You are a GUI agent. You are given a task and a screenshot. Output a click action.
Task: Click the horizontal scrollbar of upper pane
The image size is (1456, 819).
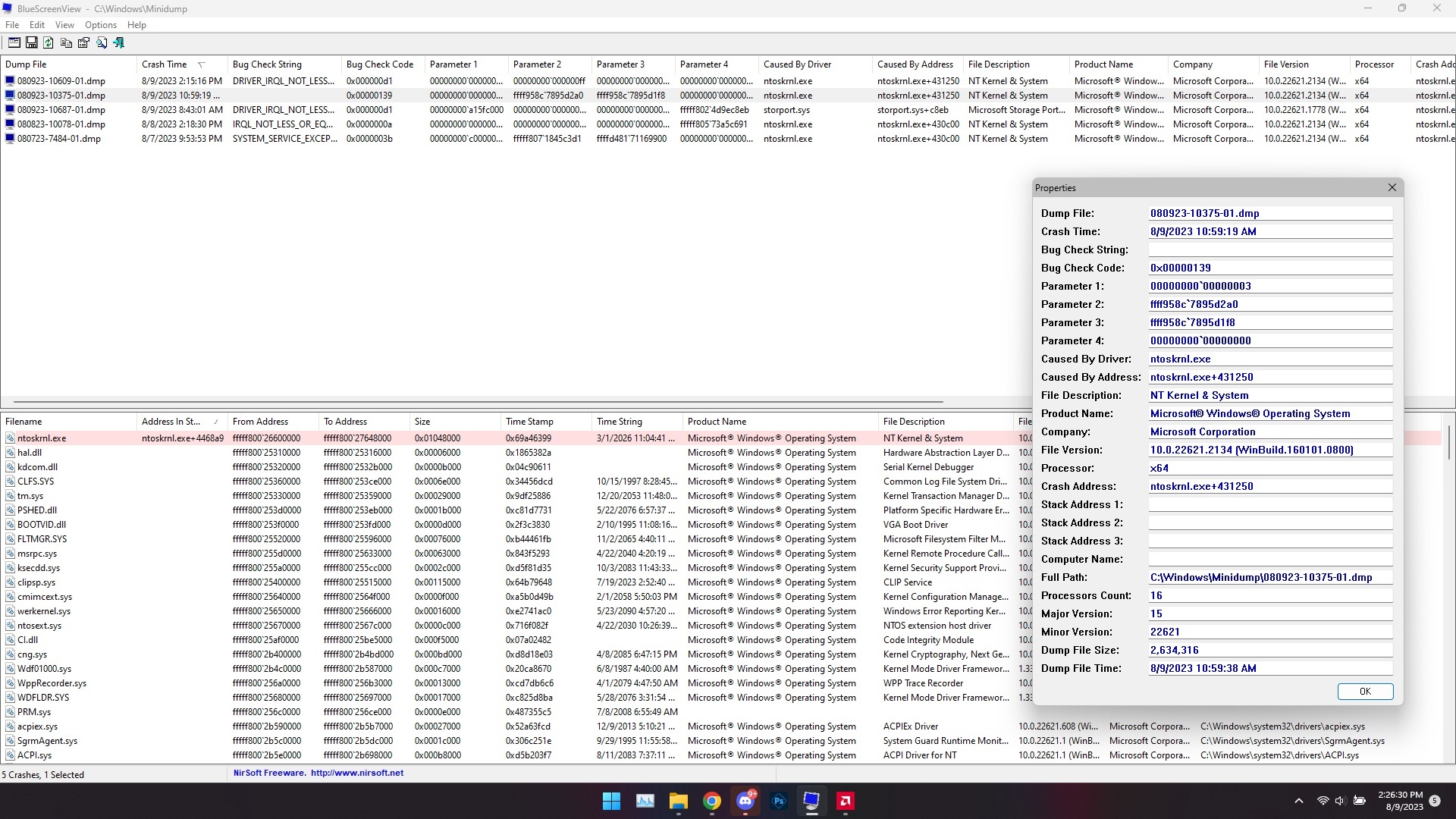[x=479, y=402]
